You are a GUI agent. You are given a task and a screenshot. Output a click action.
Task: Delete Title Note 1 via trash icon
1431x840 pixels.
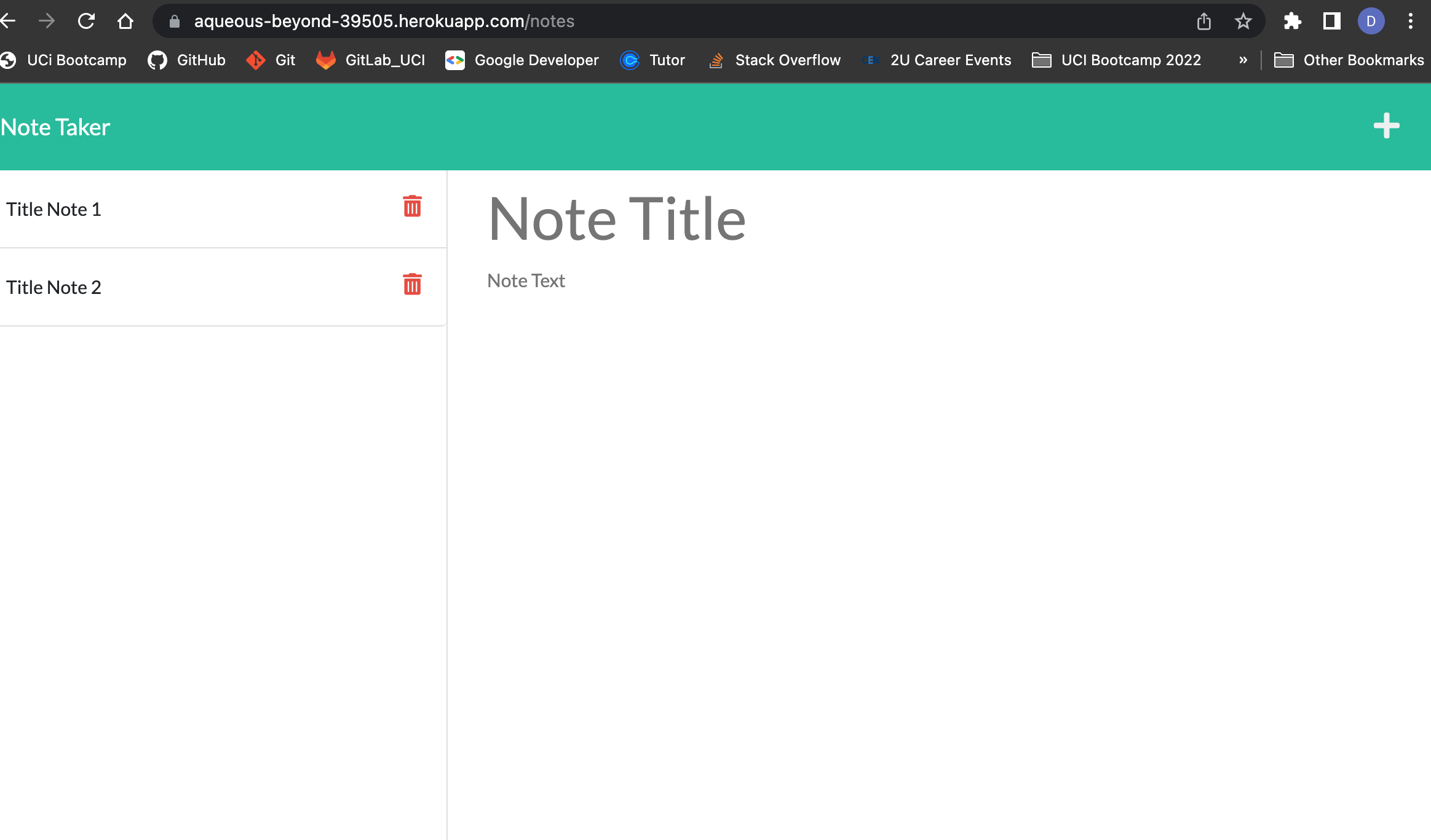coord(412,207)
